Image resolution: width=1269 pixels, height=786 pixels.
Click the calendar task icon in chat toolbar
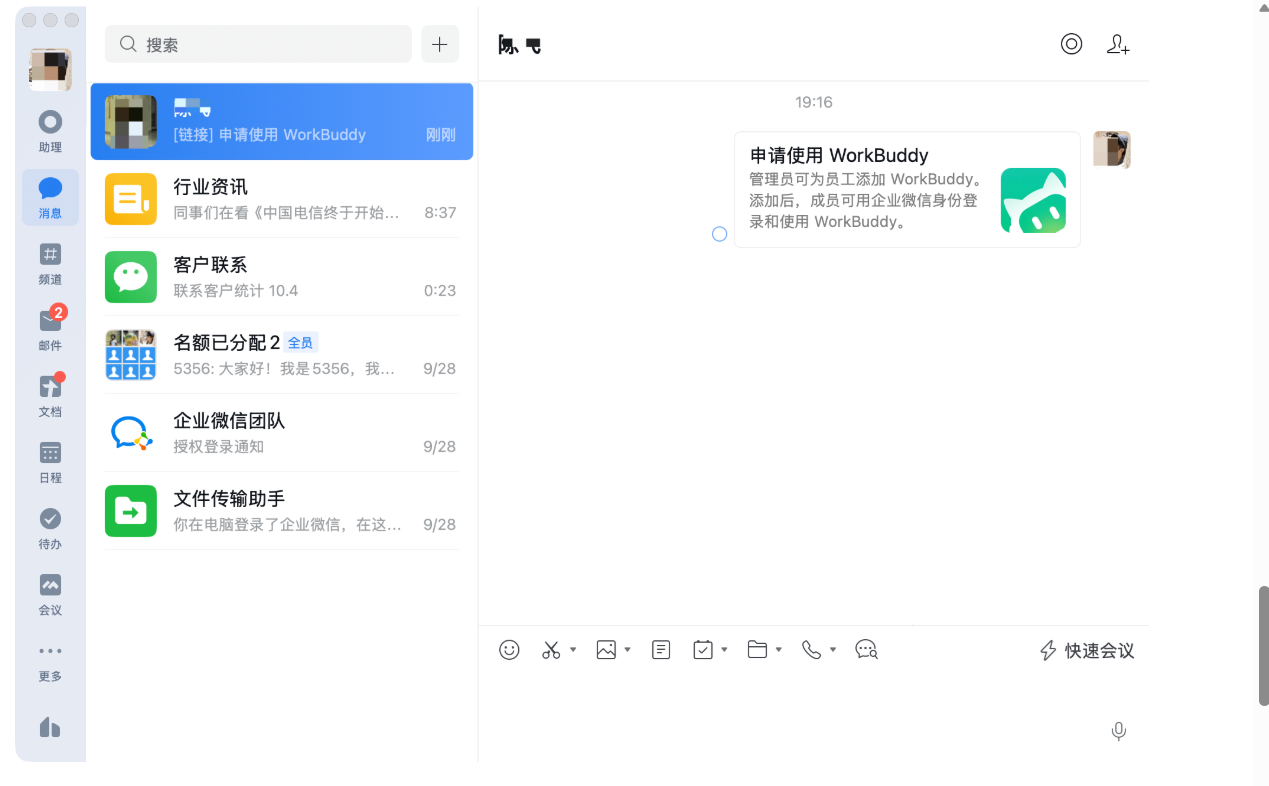tap(703, 650)
